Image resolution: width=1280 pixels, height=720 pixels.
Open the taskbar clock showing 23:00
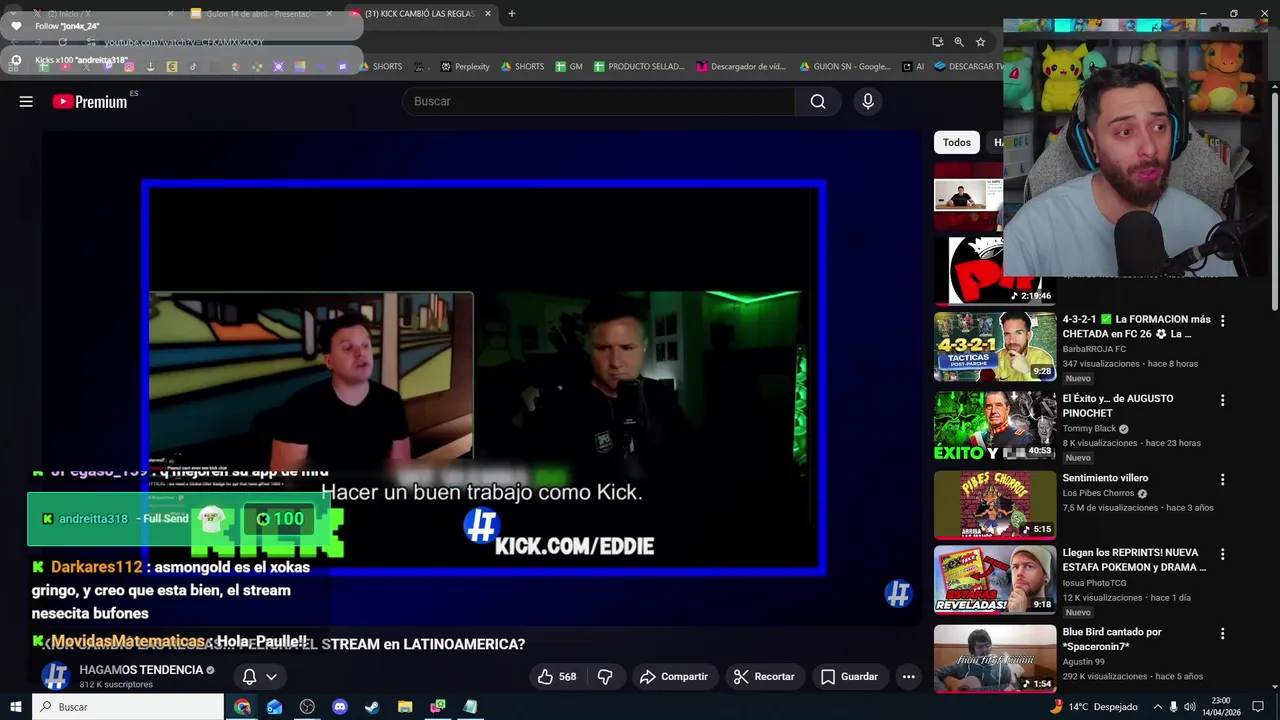1221,707
